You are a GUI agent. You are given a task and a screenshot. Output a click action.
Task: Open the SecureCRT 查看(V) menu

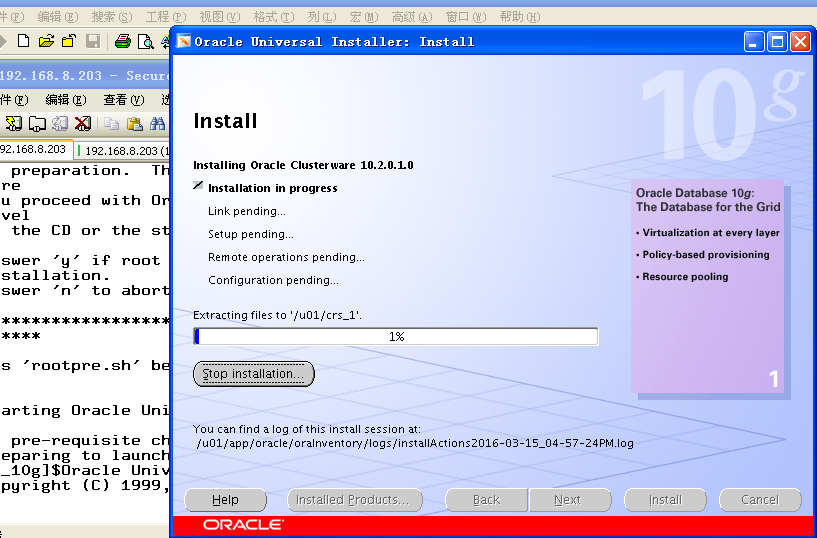coord(123,99)
